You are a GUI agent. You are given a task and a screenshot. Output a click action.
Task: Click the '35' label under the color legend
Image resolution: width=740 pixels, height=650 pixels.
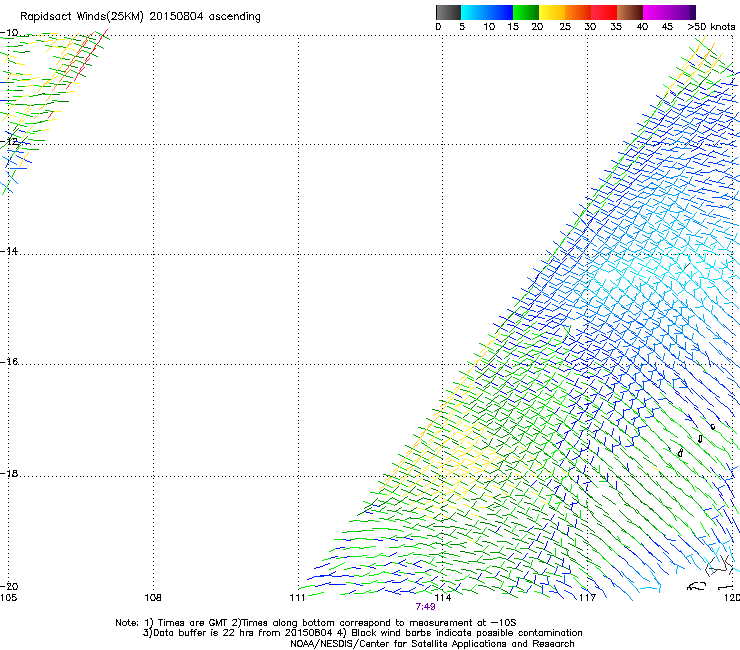(616, 27)
